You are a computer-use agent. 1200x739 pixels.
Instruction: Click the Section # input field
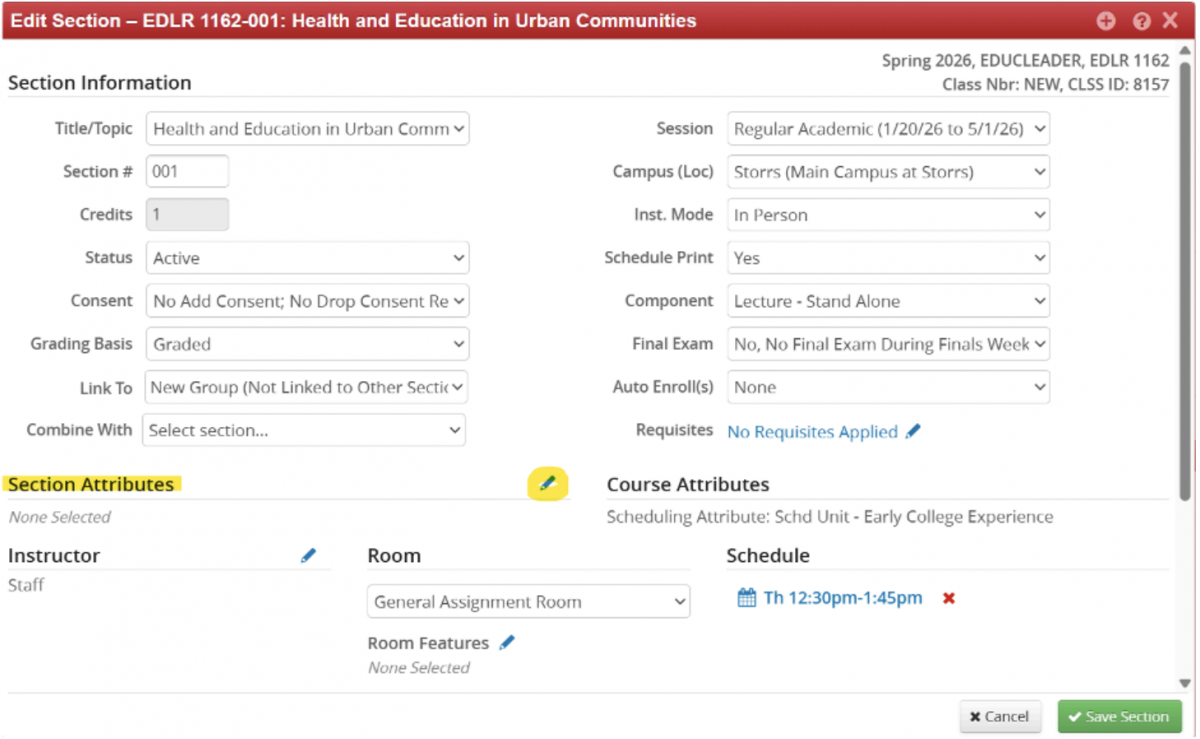click(x=187, y=172)
